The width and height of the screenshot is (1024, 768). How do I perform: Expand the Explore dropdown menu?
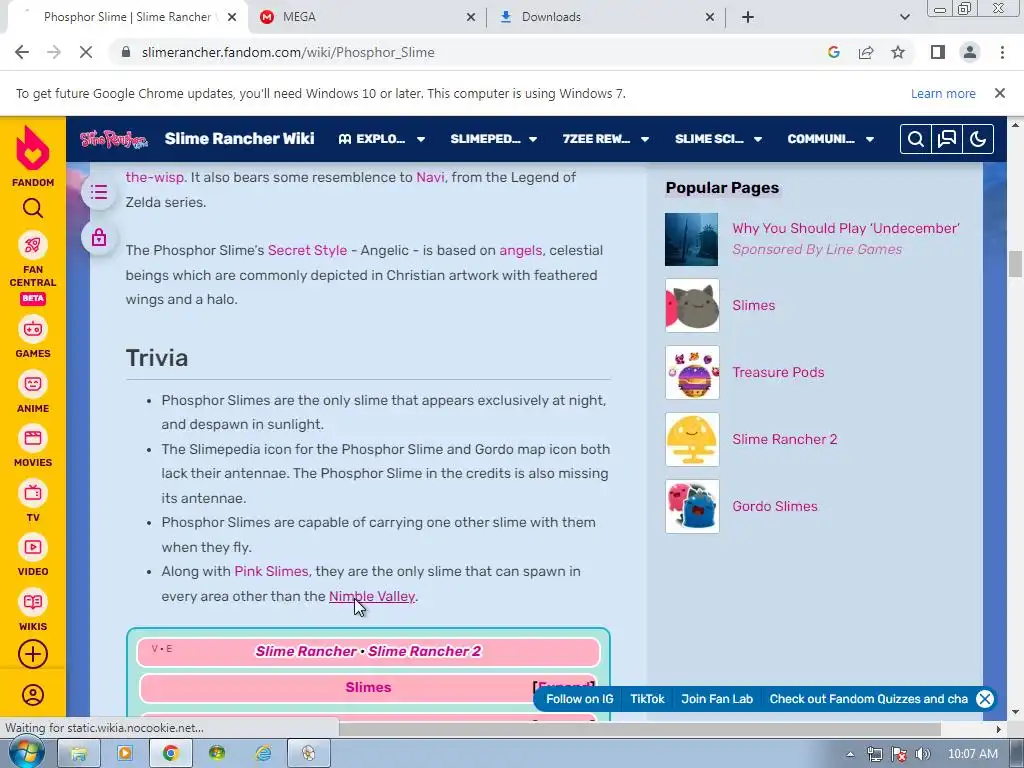click(382, 139)
